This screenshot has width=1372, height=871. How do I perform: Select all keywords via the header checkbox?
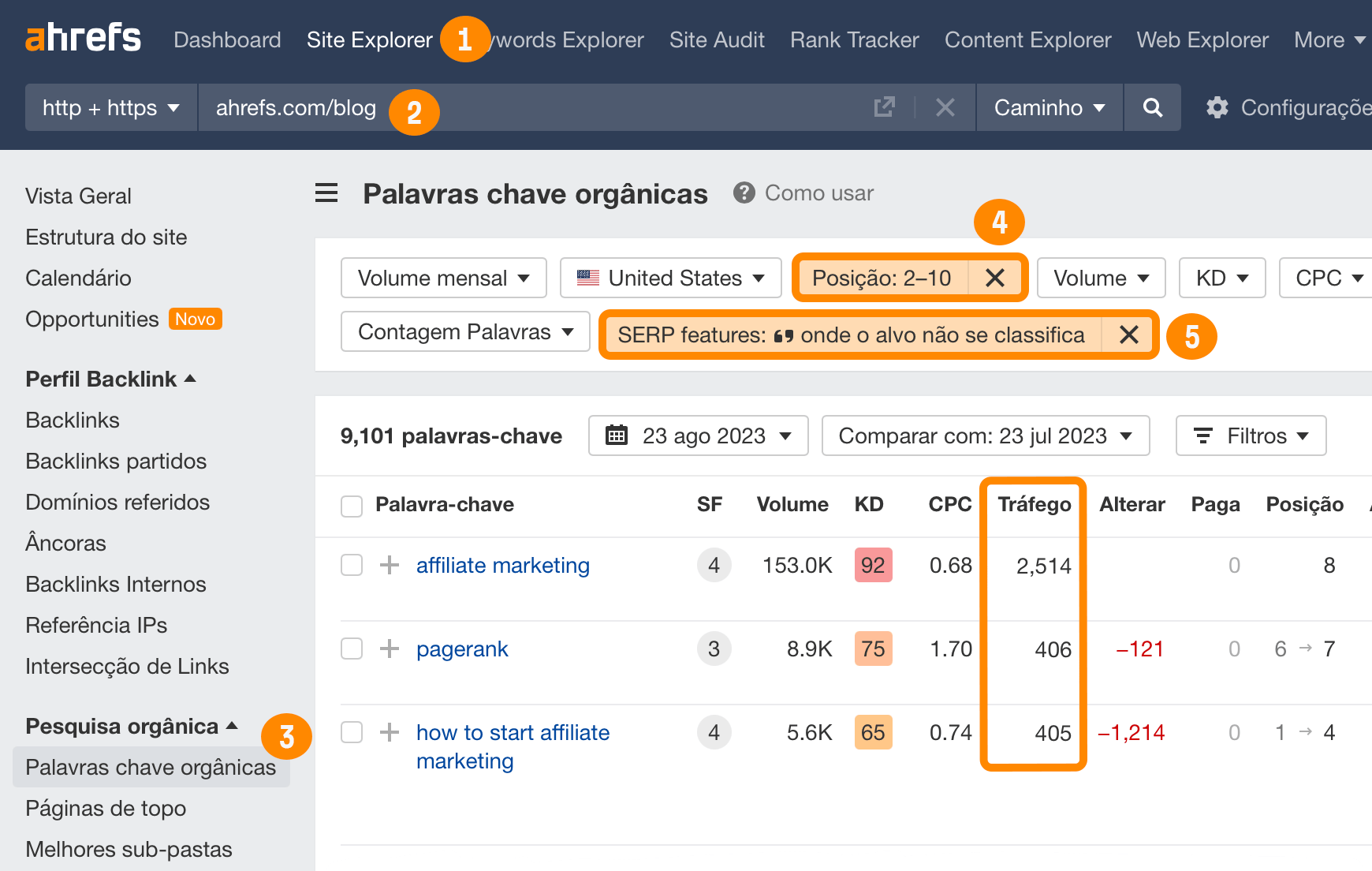[x=351, y=506]
